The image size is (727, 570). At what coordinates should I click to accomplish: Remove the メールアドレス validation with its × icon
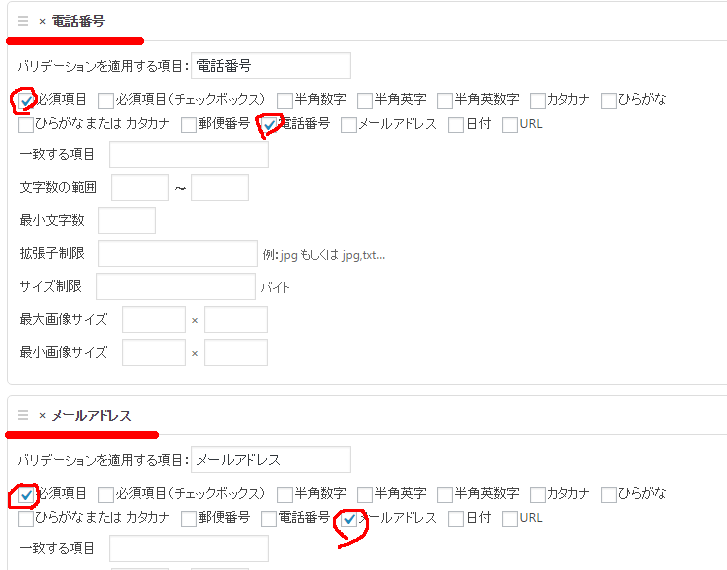pos(42,416)
